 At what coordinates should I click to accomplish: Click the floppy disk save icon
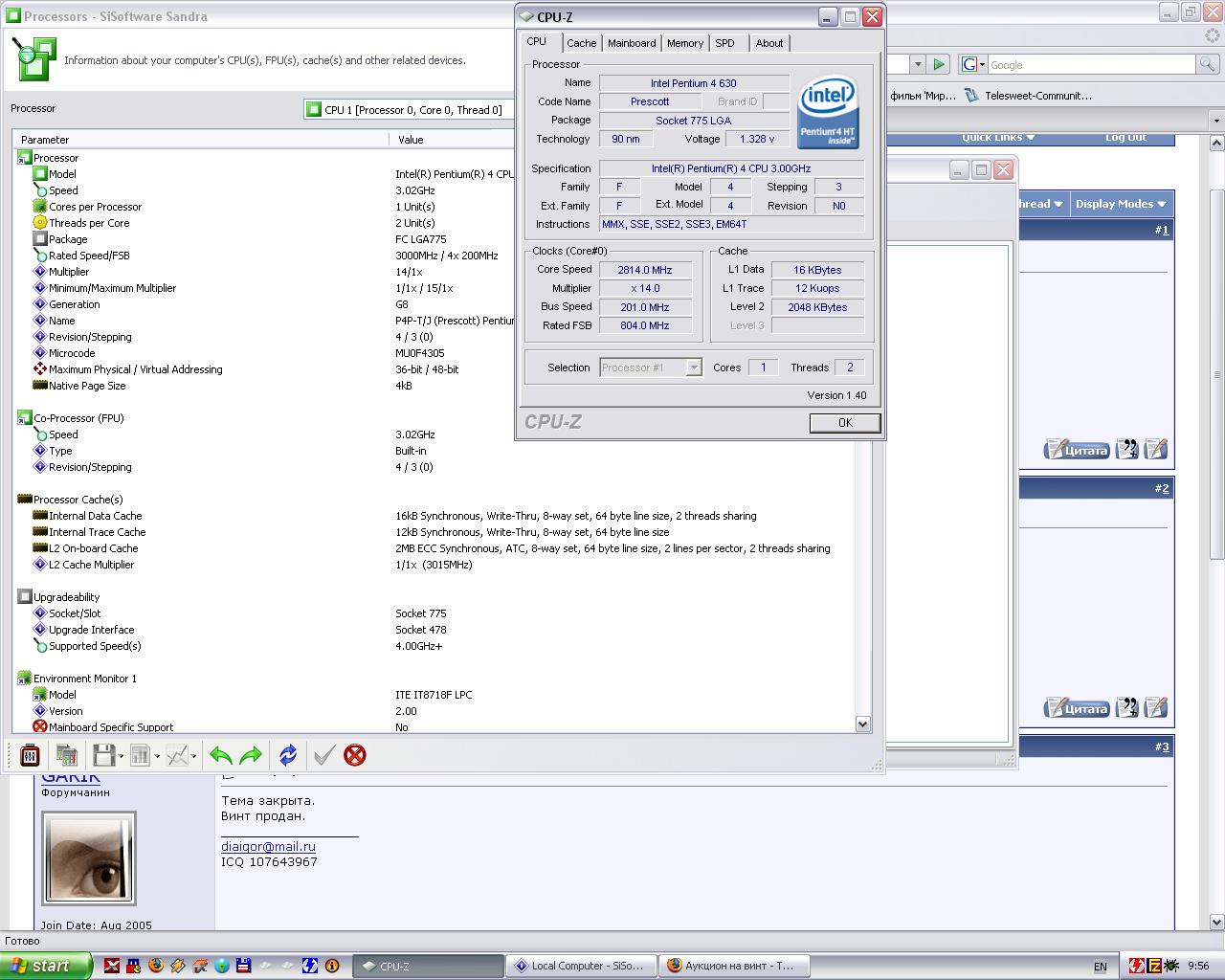click(x=103, y=756)
